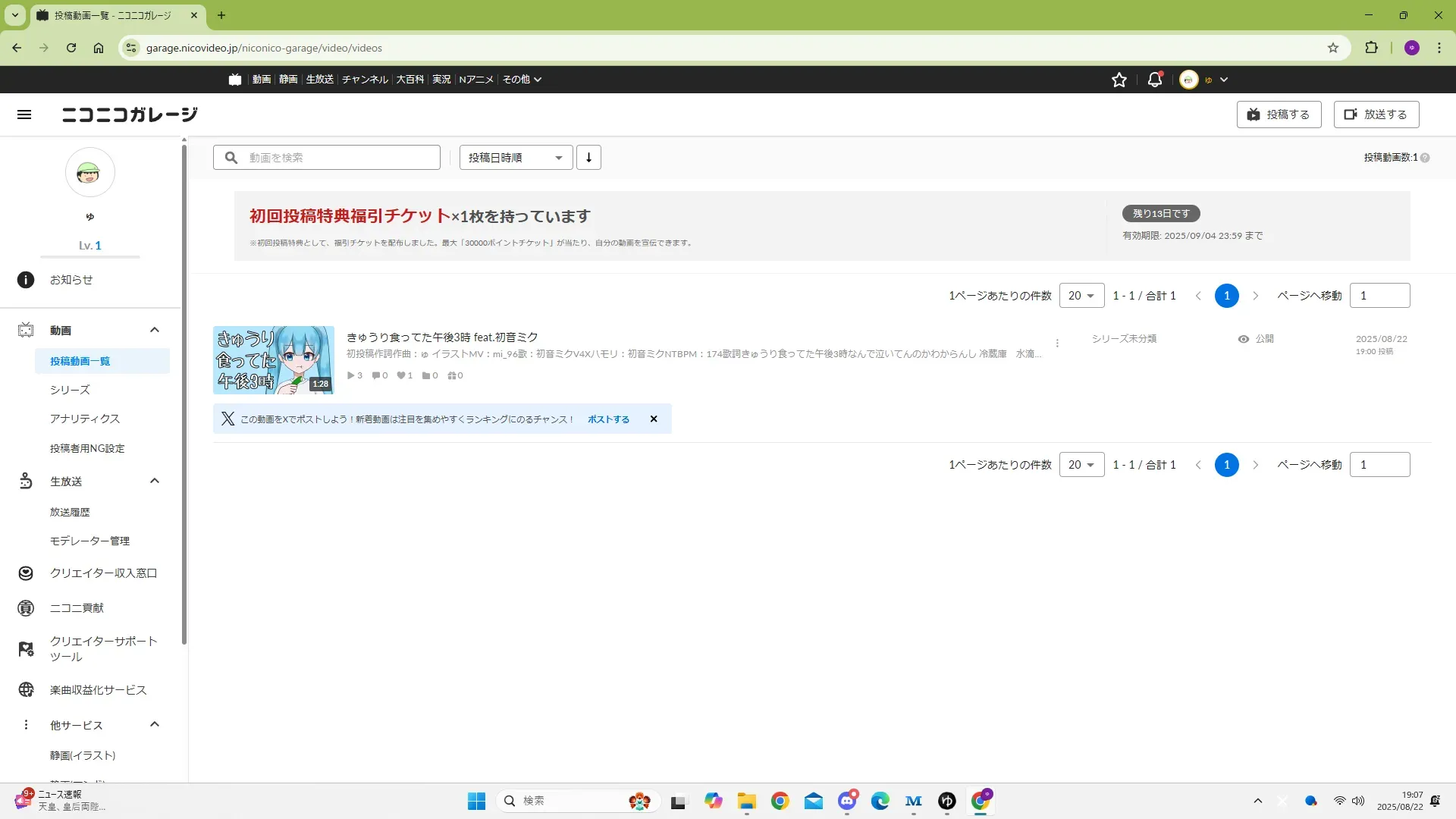Click the notification bell icon
The width and height of the screenshot is (1456, 819).
[1154, 80]
